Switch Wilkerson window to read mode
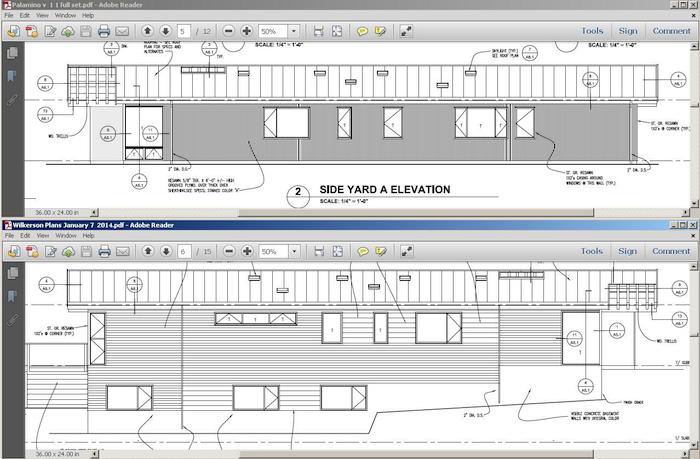 tap(407, 251)
